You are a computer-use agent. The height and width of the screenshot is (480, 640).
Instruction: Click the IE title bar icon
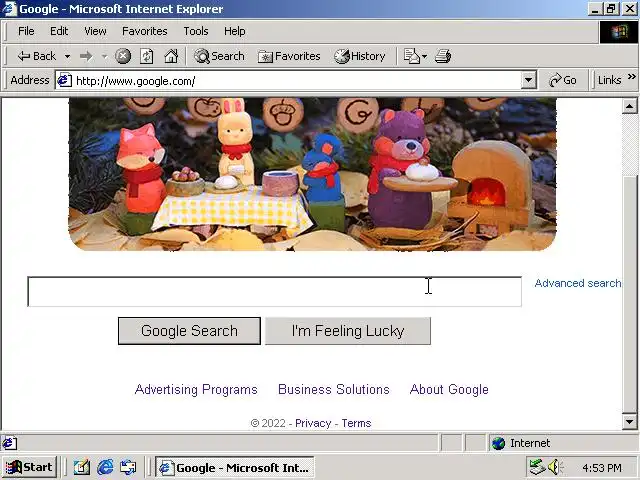tap(10, 9)
